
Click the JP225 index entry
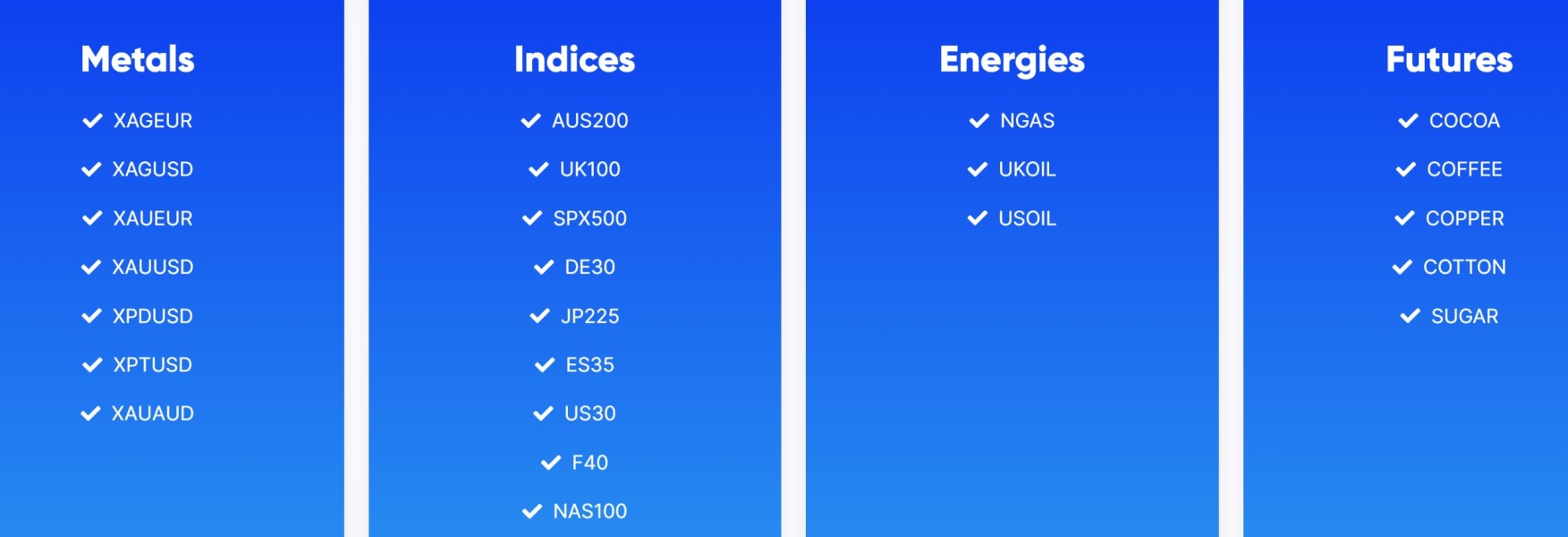pos(589,316)
